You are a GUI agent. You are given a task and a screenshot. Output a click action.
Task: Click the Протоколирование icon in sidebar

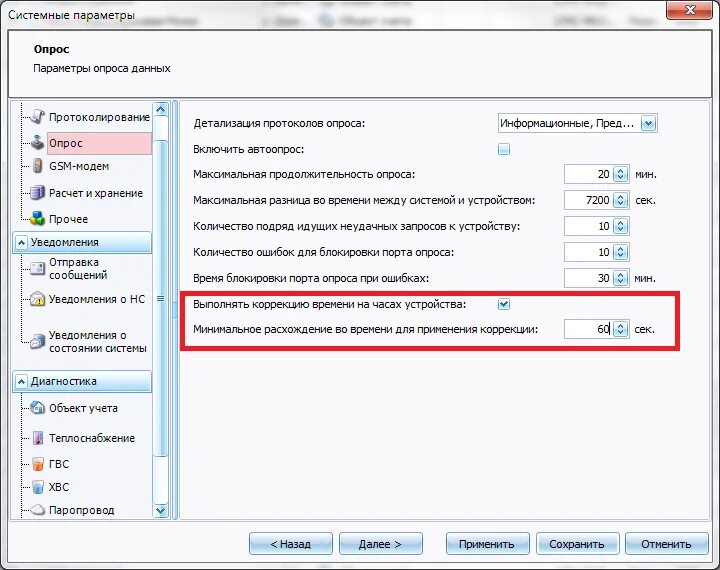38,117
